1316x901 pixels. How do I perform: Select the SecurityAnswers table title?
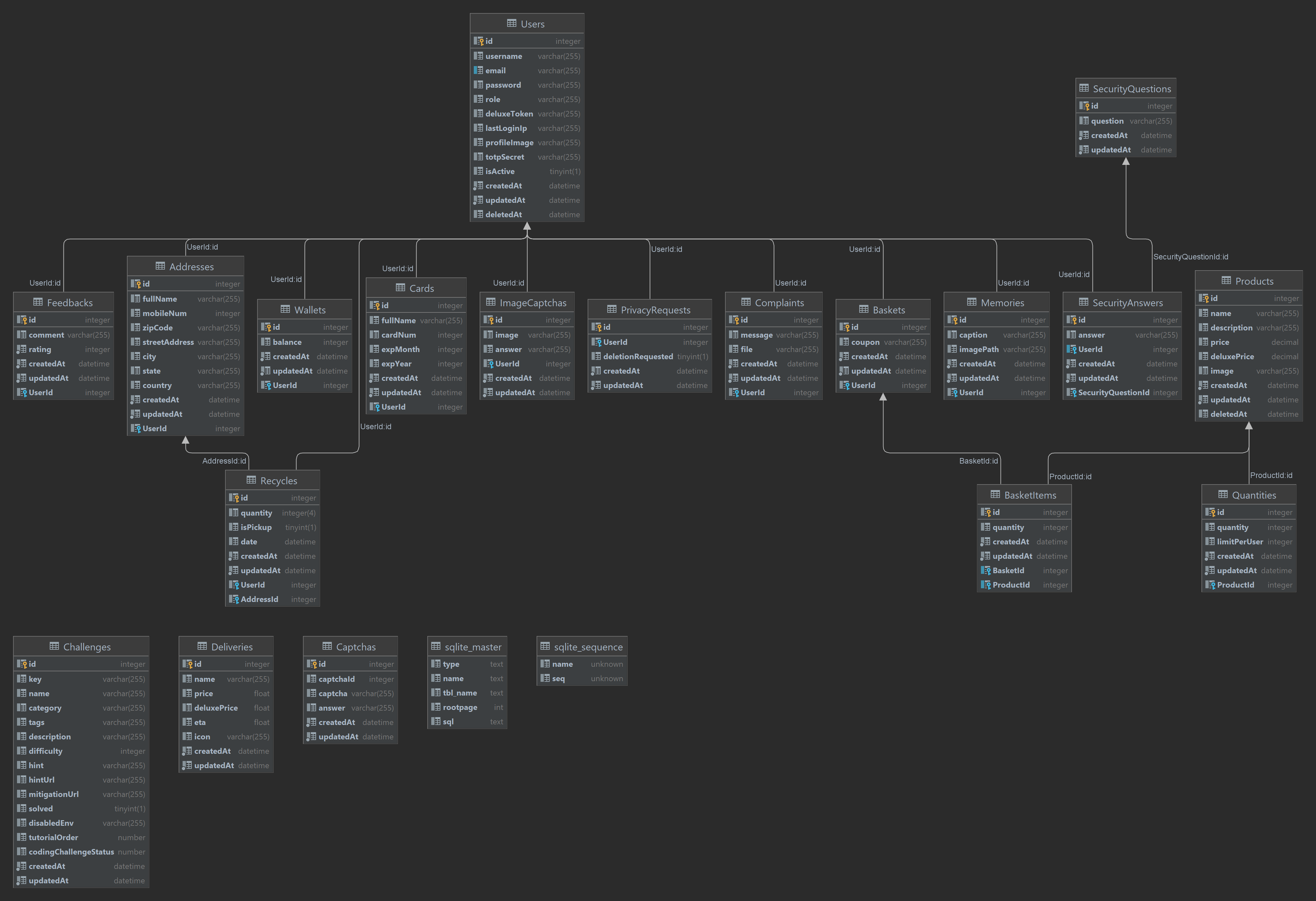pyautogui.click(x=1128, y=302)
